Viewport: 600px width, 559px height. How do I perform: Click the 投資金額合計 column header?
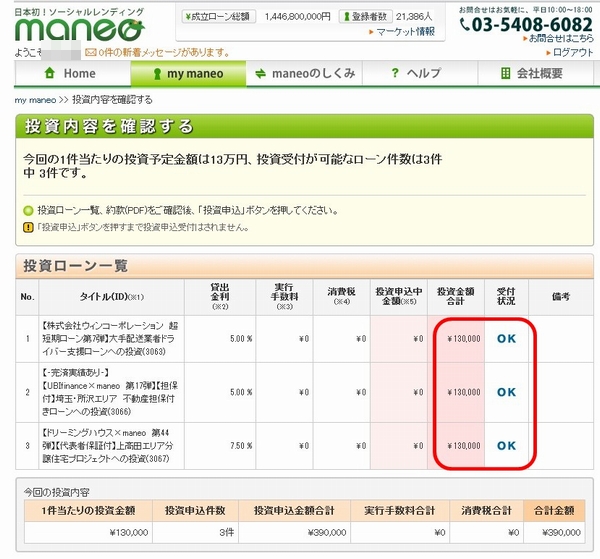(456, 297)
